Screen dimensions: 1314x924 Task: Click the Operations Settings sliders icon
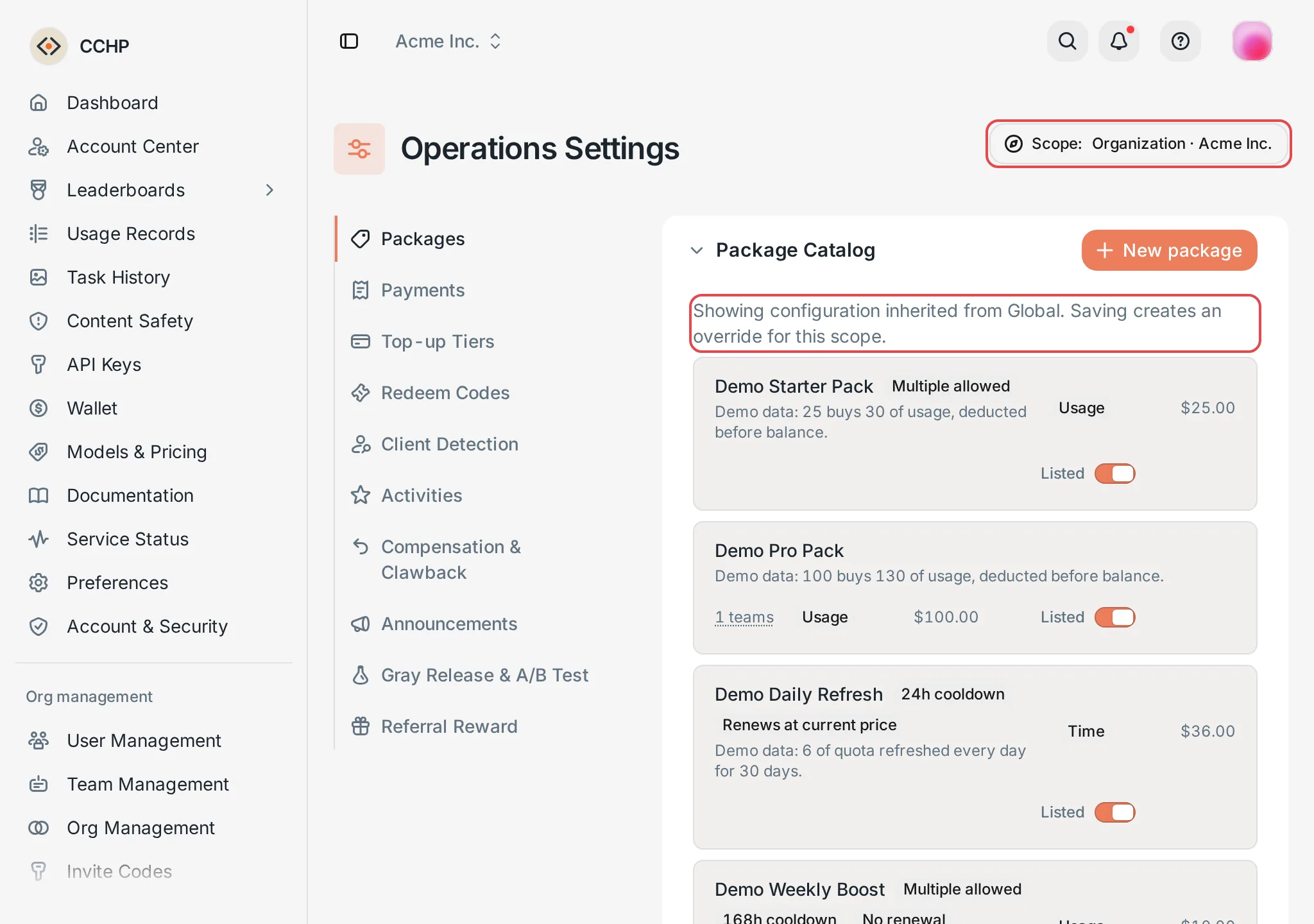(359, 149)
